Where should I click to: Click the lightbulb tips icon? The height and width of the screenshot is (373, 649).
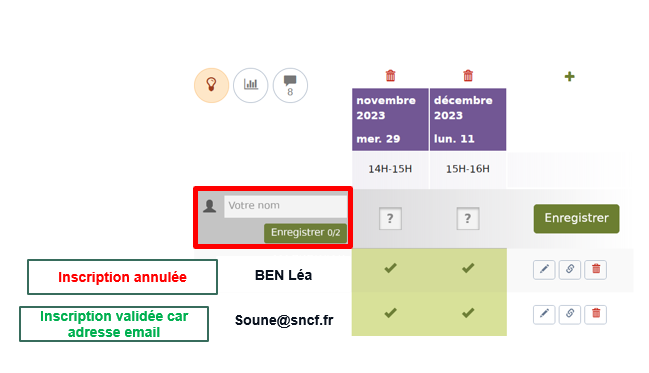coord(212,85)
